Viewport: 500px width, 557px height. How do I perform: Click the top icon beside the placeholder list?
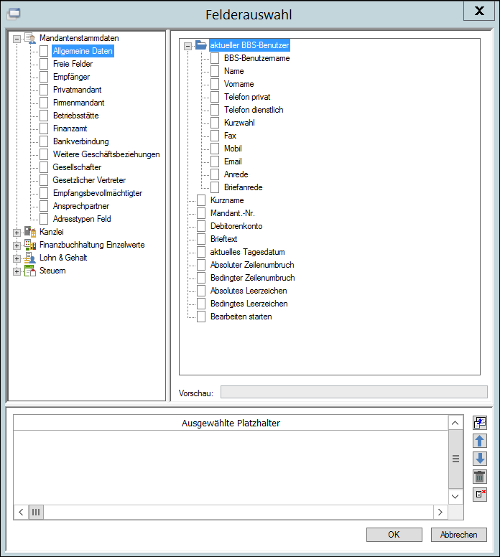pos(479,423)
